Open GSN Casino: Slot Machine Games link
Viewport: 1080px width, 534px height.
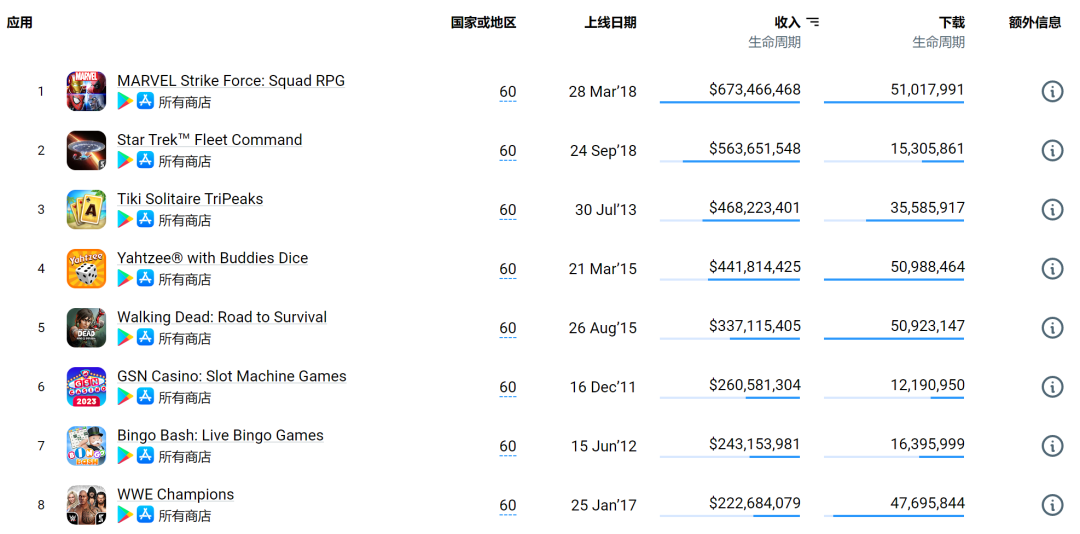tap(231, 376)
